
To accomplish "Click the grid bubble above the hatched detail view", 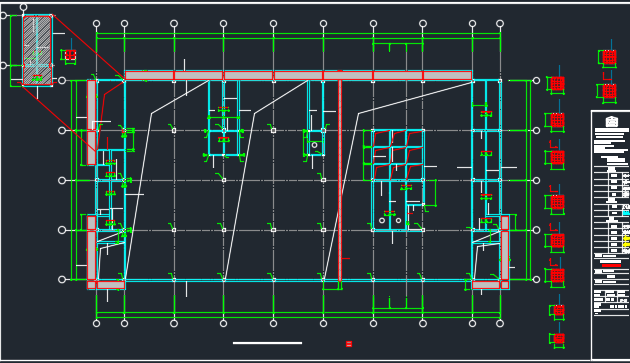I will click(23, 7).
